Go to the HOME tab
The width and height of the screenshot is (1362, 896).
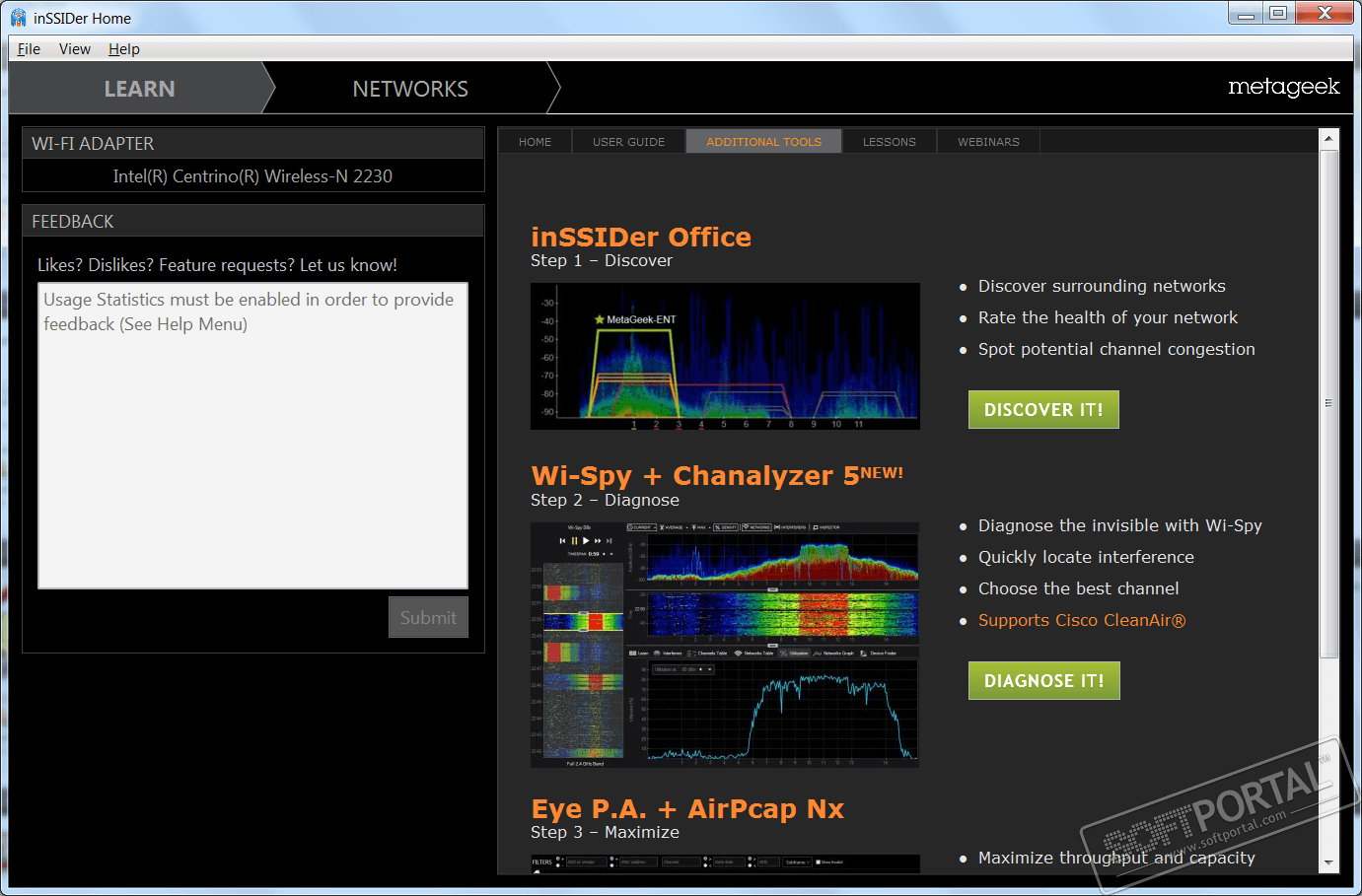536,142
